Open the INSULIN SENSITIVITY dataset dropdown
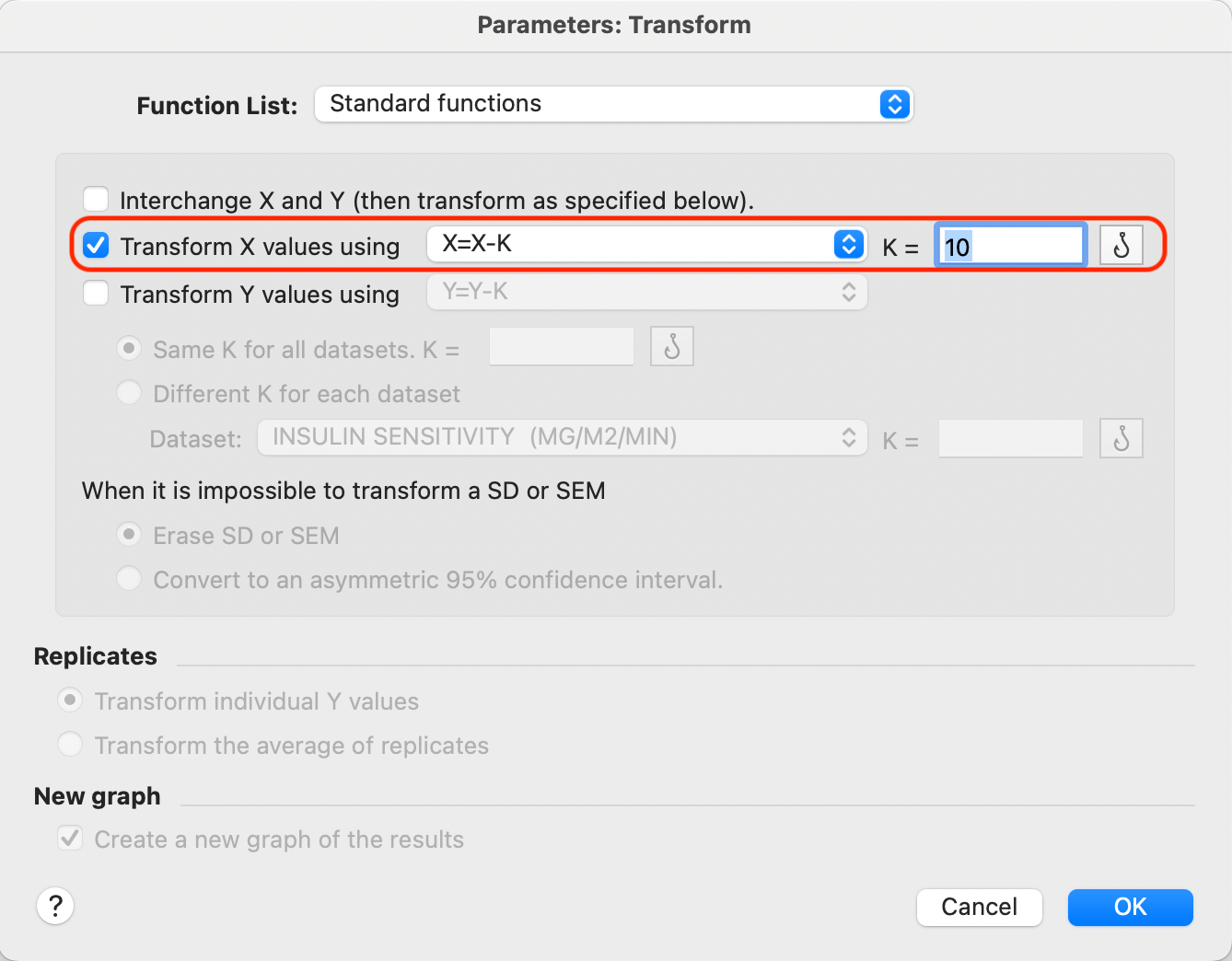Screen dimensions: 1232x961 pos(562,437)
